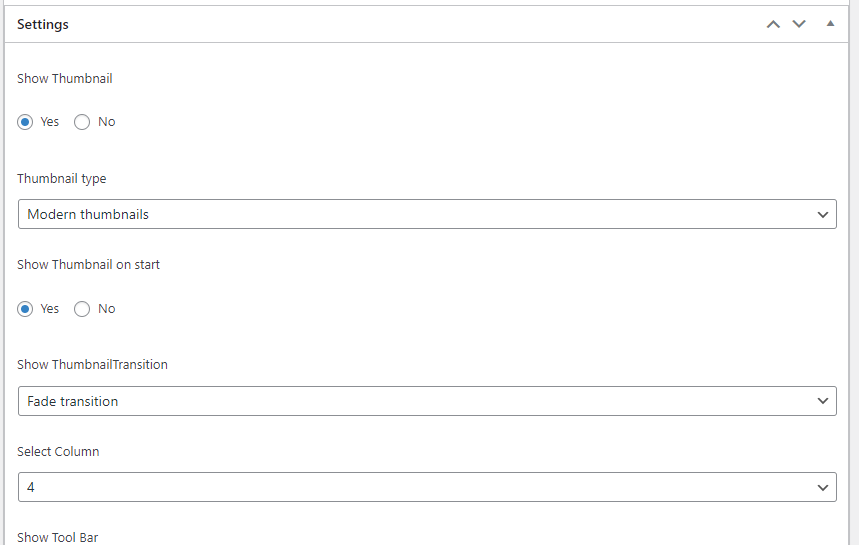Collapse the Settings panel with the triangle toggle
The image size is (859, 545).
pos(830,24)
